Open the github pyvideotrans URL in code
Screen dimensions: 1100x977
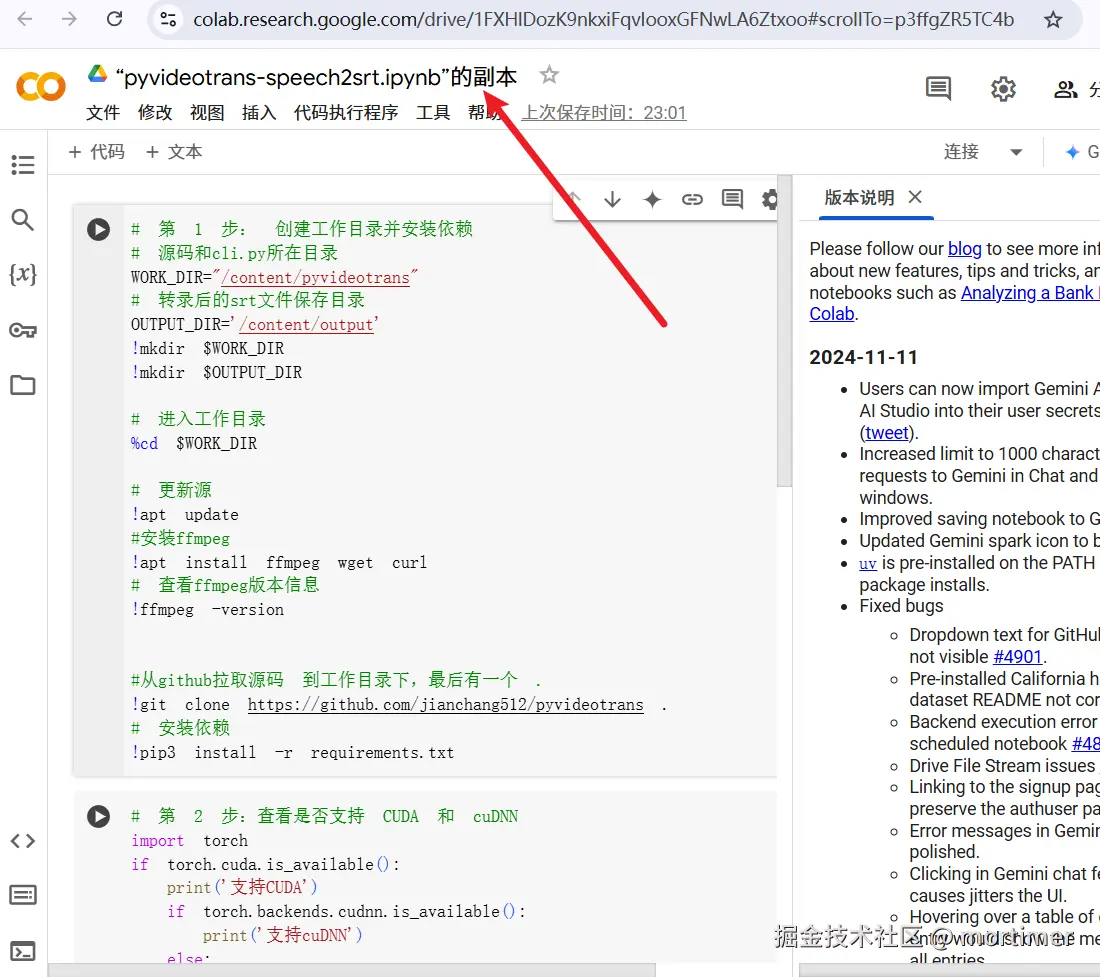click(x=445, y=705)
